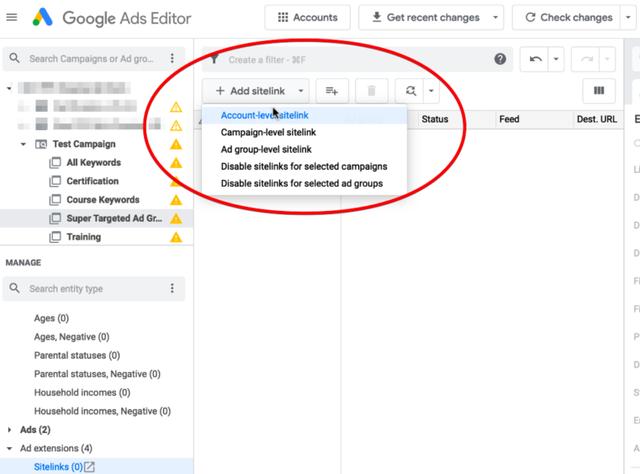Image resolution: width=640 pixels, height=474 pixels.
Task: Expand replace text dropdown arrow
Action: pos(431,91)
